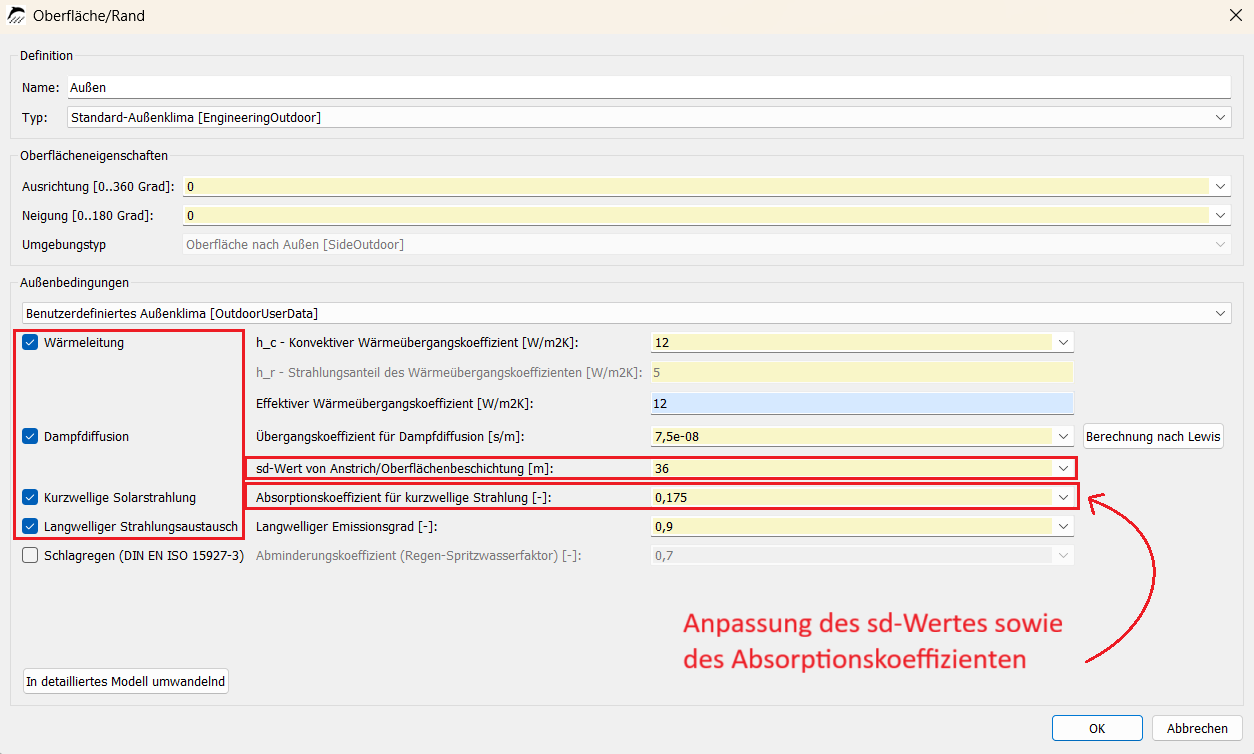Click into the Name field containing Außen
Screen dimensions: 1254x754
click(x=649, y=87)
